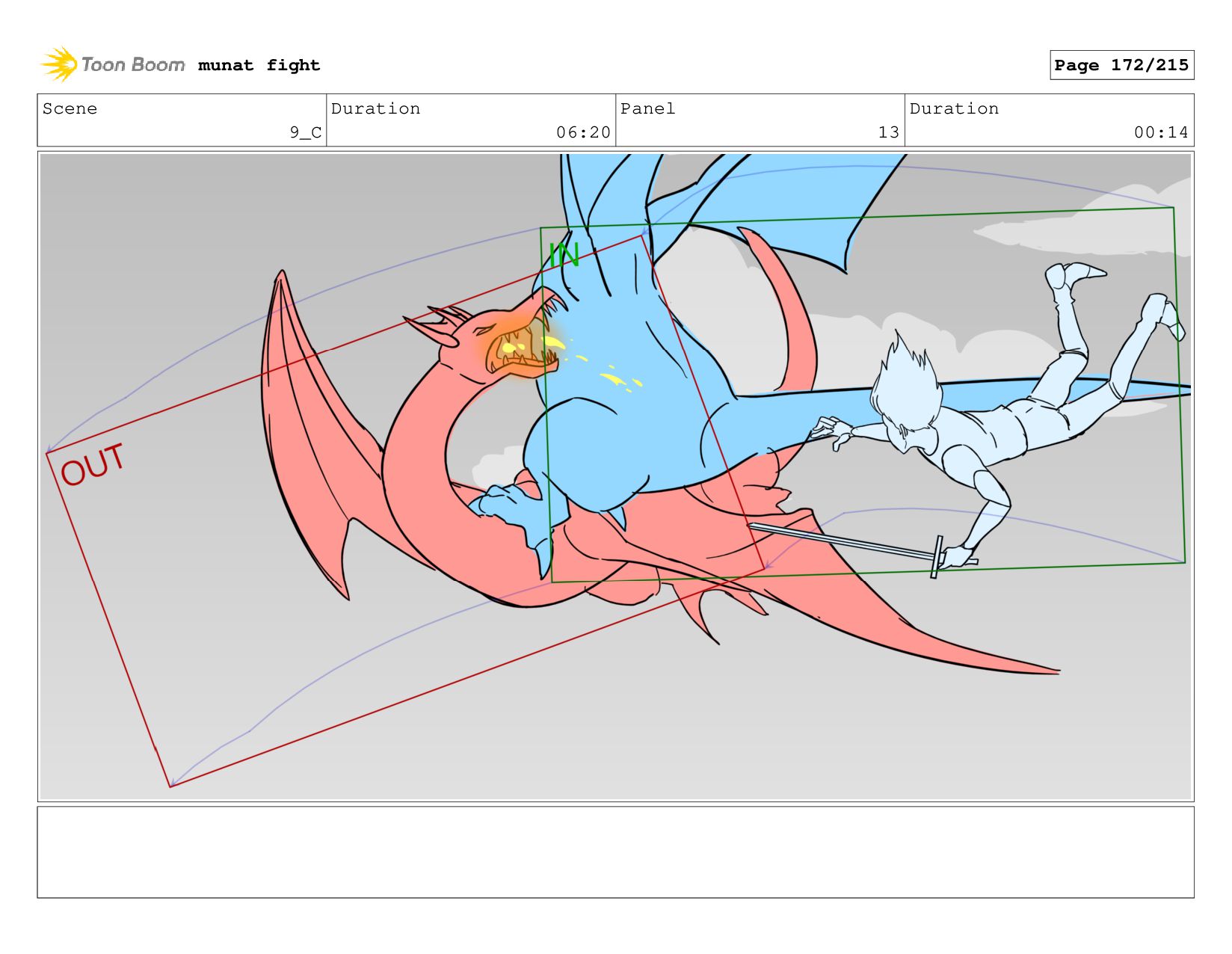The height and width of the screenshot is (954, 1232).
Task: Click the red dragon's glowing mouth
Action: pos(523,350)
